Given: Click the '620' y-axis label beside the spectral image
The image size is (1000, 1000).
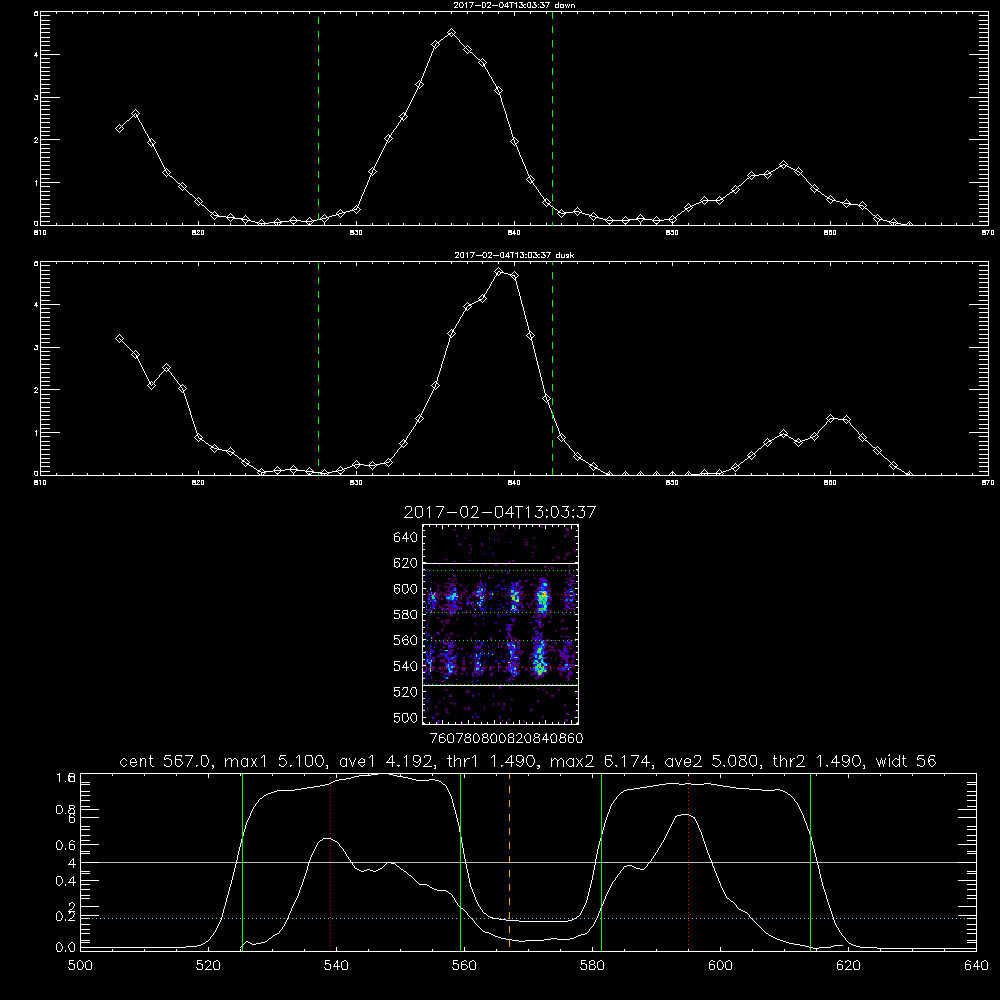Looking at the screenshot, I should tap(405, 563).
